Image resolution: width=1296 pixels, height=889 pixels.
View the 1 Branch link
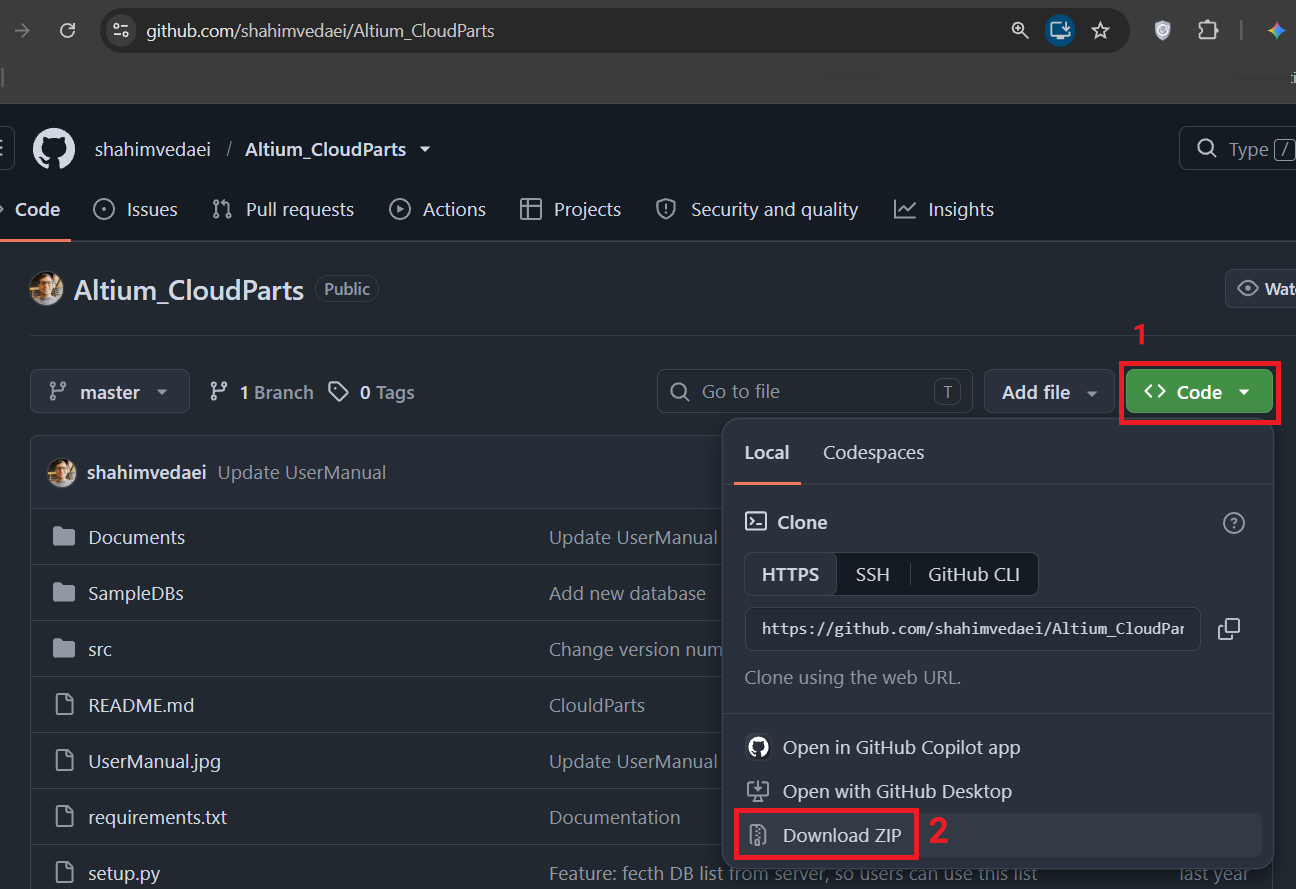coord(261,392)
